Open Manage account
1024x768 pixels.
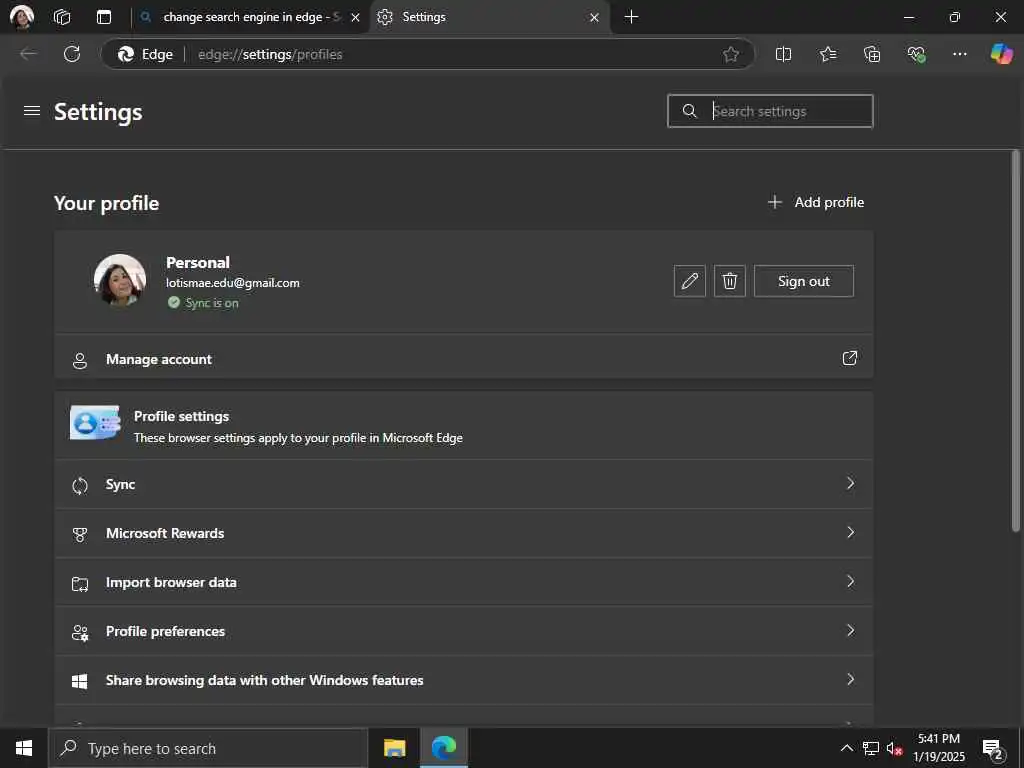tap(464, 359)
